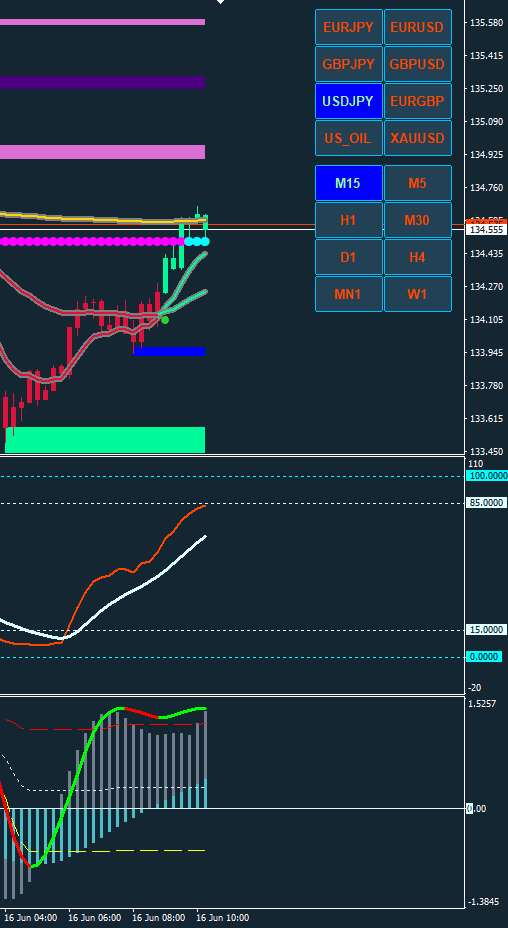Change timeframe to H1
508x928 pixels.
pos(348,220)
